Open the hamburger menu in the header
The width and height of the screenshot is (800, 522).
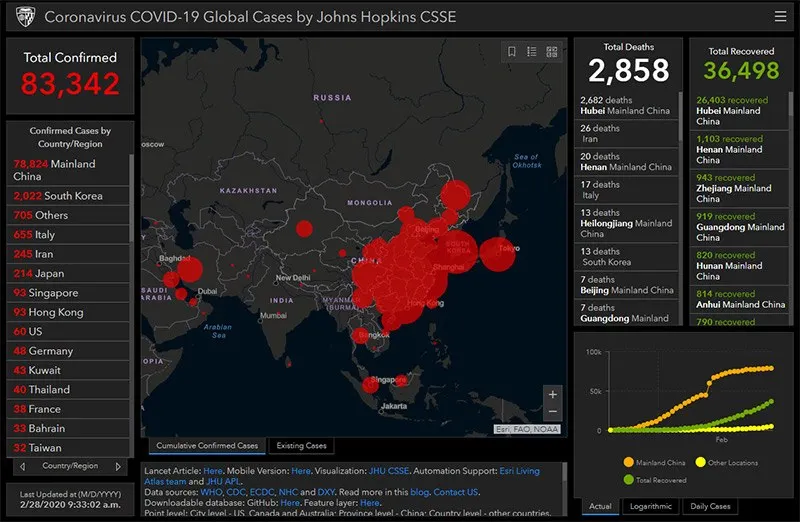(780, 16)
